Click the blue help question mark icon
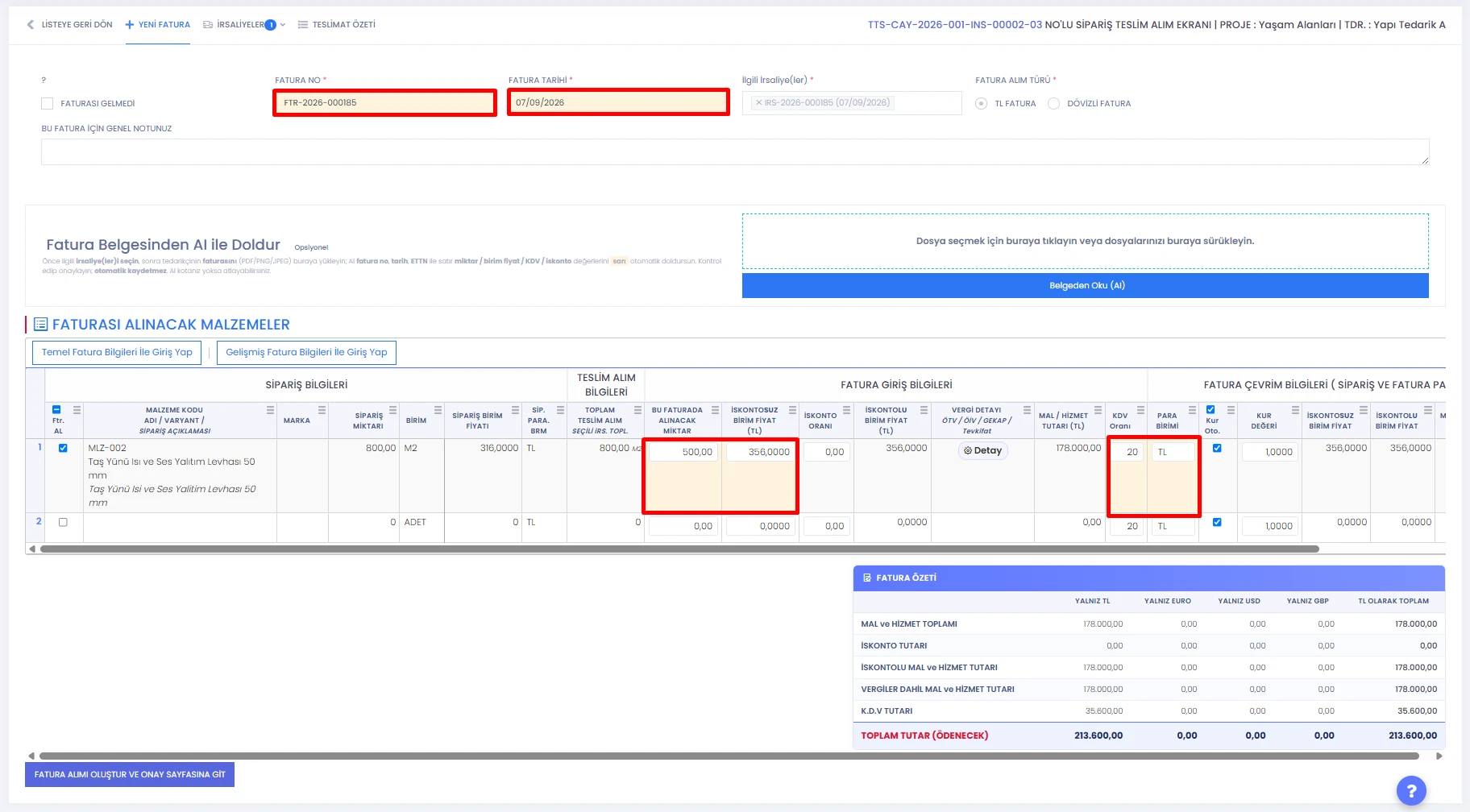 pos(1411,791)
